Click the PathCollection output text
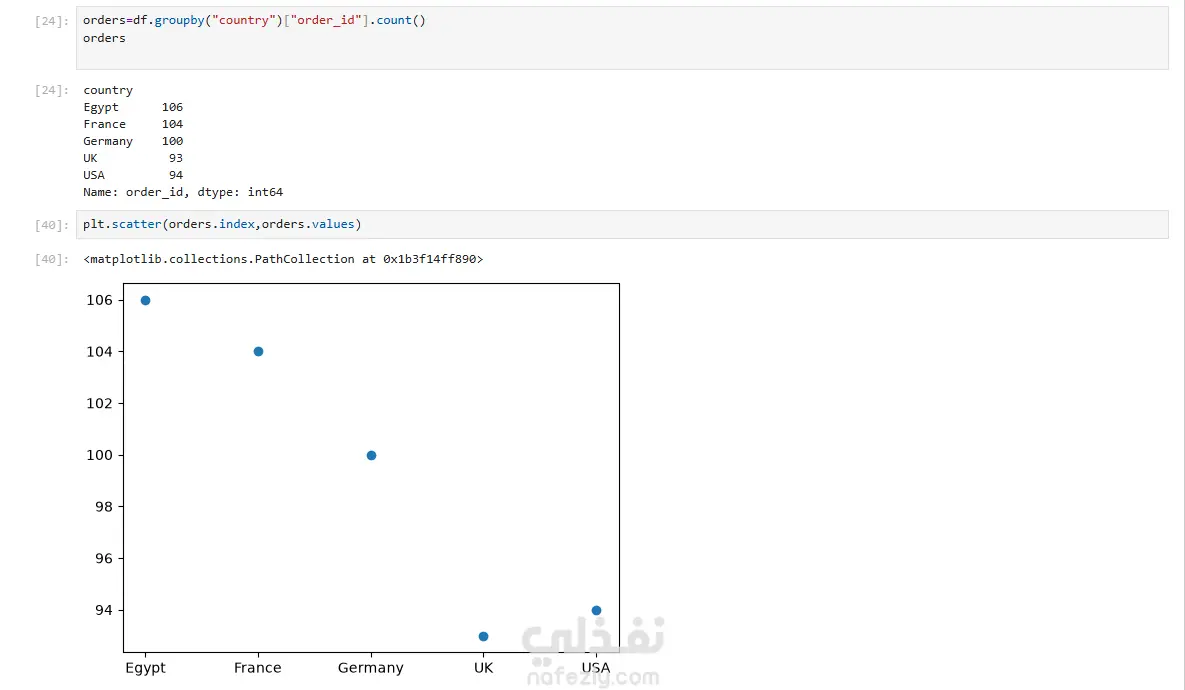Viewport: 1185px width, 690px height. click(283, 259)
